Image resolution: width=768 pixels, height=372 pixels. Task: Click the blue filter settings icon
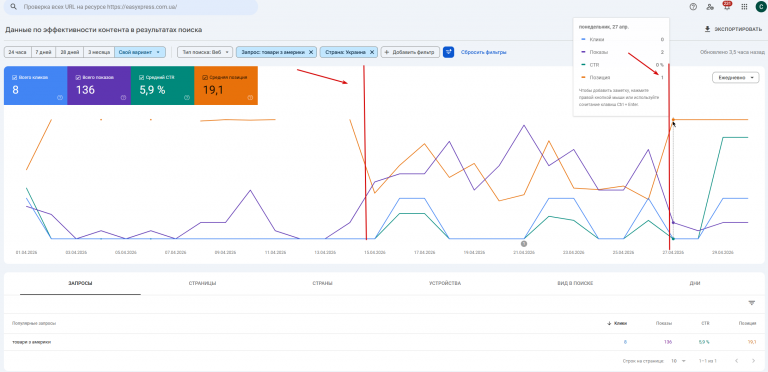[x=448, y=52]
